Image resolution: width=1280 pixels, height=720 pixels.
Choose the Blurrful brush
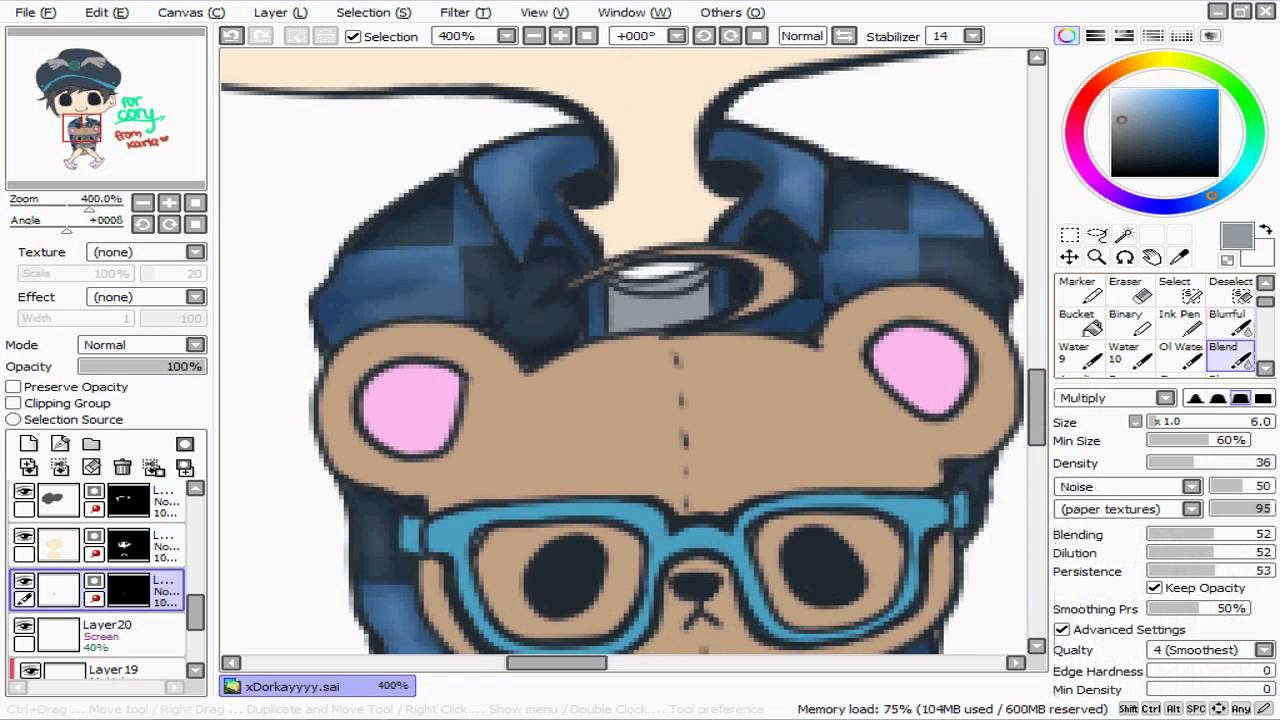[1230, 322]
